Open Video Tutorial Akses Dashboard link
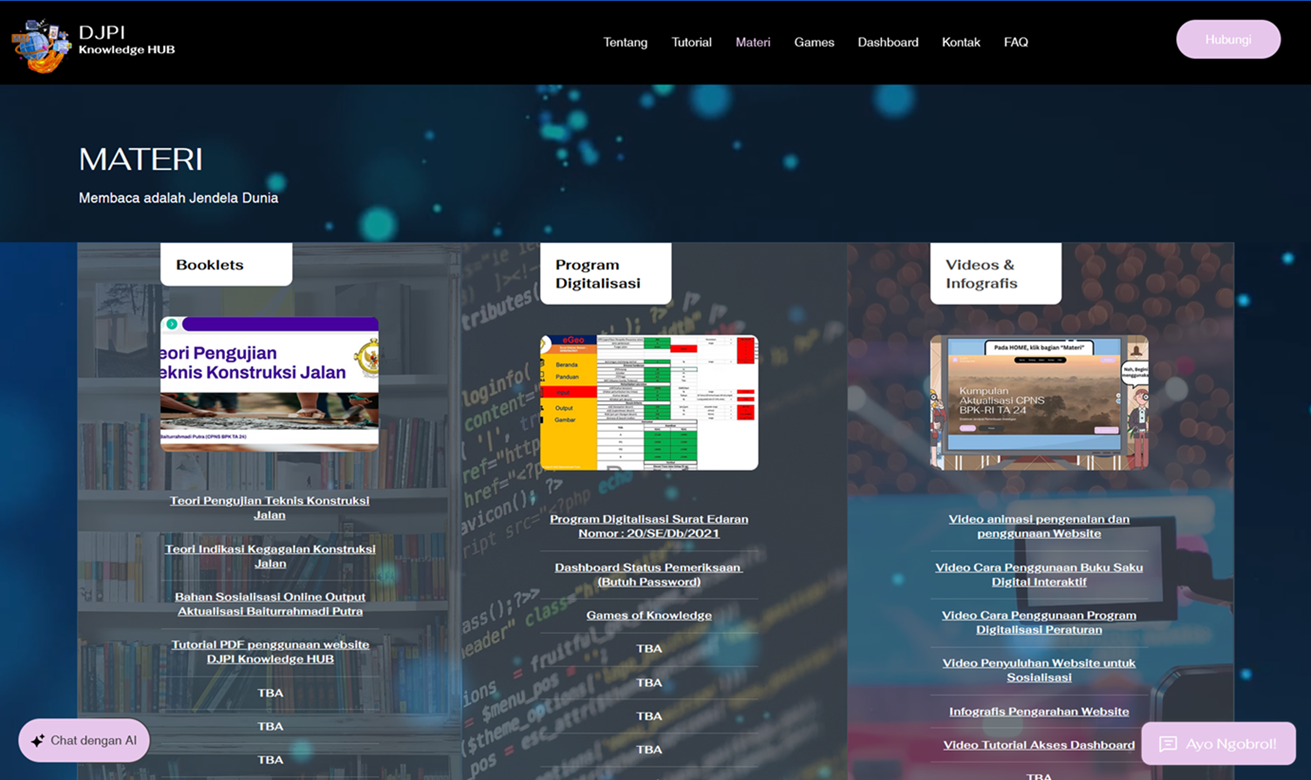The image size is (1311, 780). [x=1039, y=745]
